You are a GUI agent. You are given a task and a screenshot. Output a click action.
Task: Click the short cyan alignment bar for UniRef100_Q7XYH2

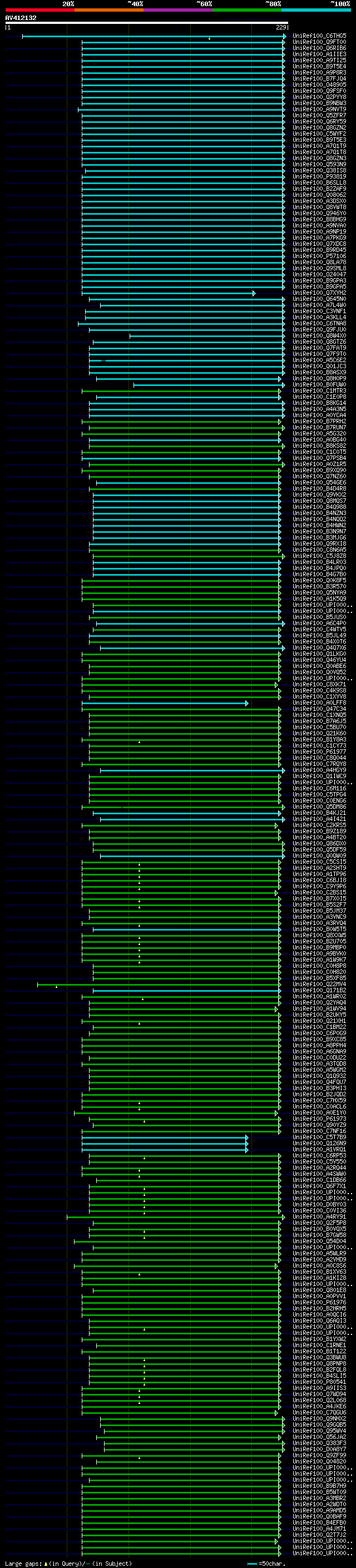(x=169, y=293)
